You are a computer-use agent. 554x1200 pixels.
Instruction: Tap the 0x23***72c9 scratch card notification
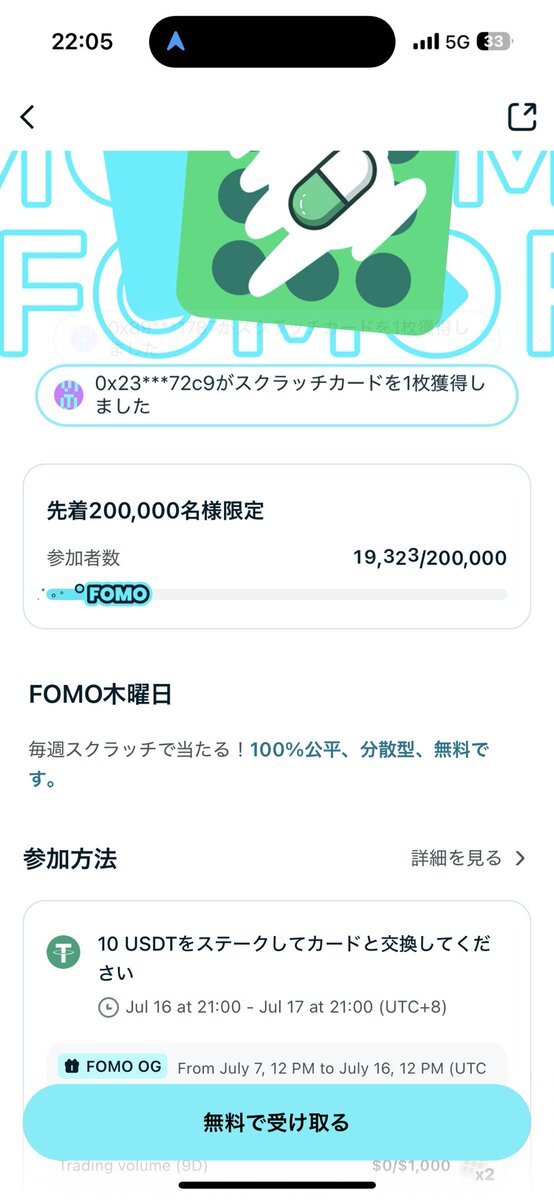(x=277, y=395)
